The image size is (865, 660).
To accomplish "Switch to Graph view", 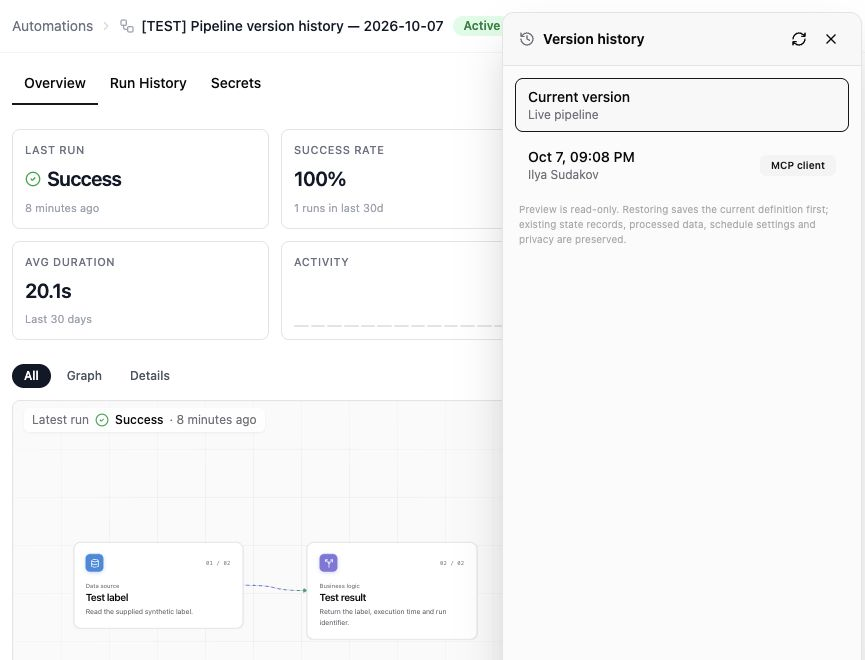I will [84, 376].
